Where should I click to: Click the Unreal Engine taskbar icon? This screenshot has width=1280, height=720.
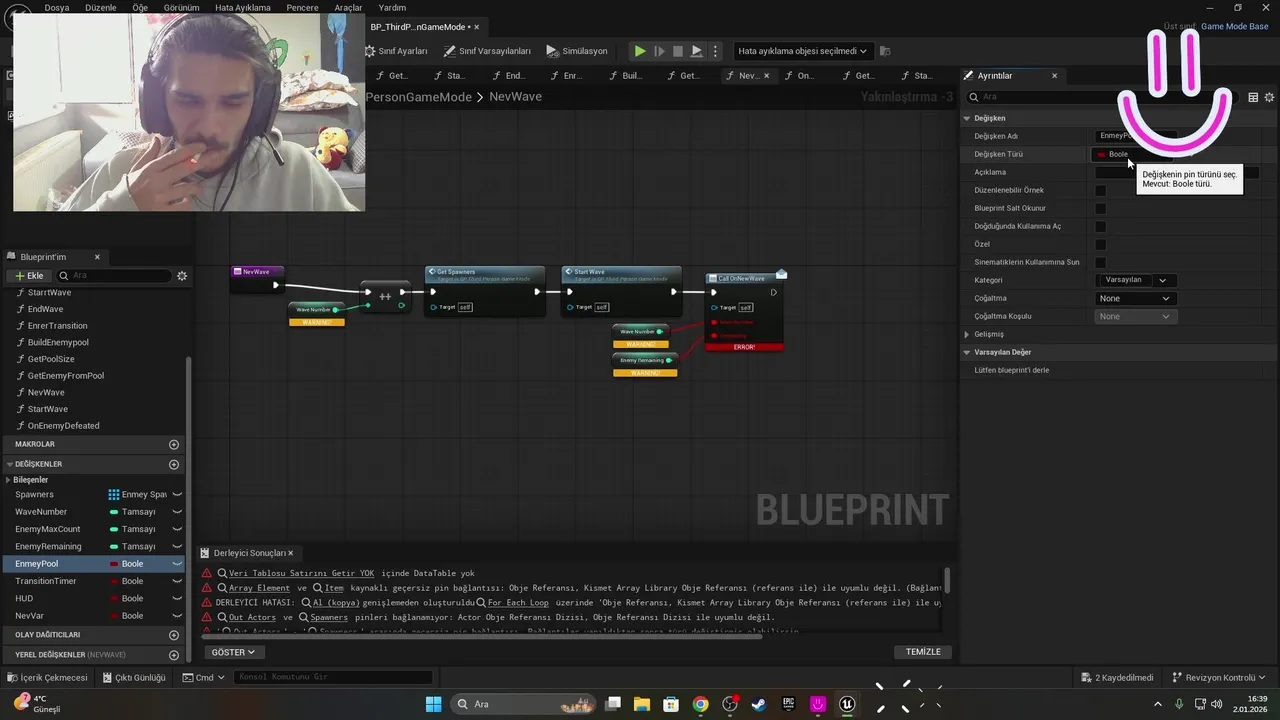848,704
